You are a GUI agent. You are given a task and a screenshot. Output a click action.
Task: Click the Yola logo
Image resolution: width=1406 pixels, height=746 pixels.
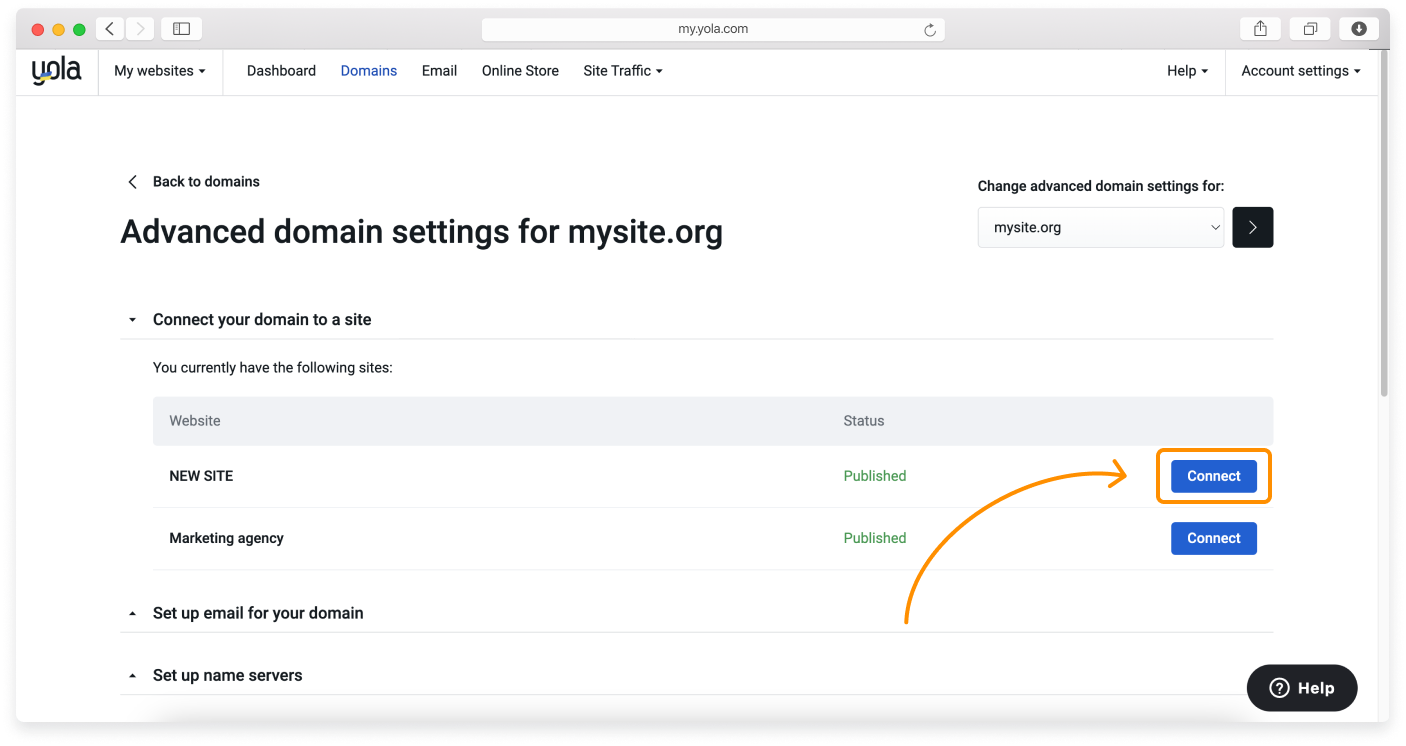(56, 70)
